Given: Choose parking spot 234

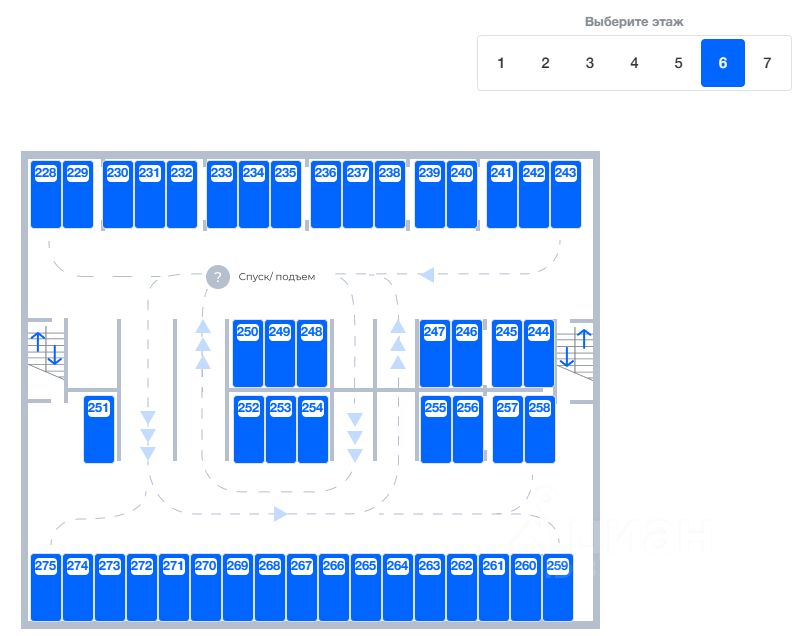Looking at the screenshot, I should point(254,194).
